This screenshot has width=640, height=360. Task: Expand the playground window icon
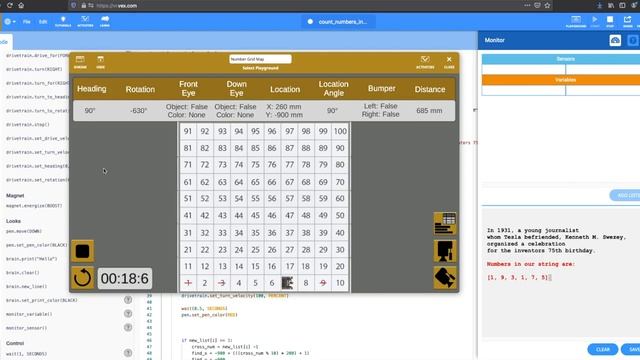pos(80,62)
